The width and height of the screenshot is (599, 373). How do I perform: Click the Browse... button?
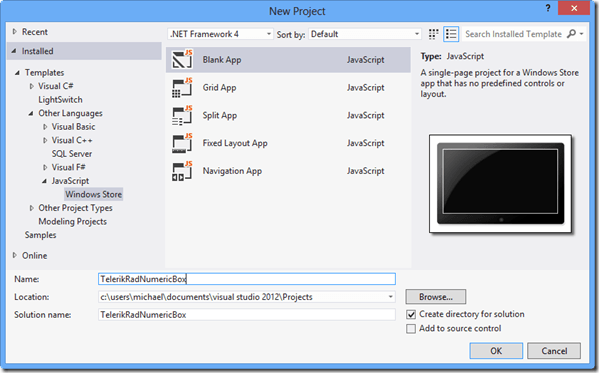(x=436, y=297)
